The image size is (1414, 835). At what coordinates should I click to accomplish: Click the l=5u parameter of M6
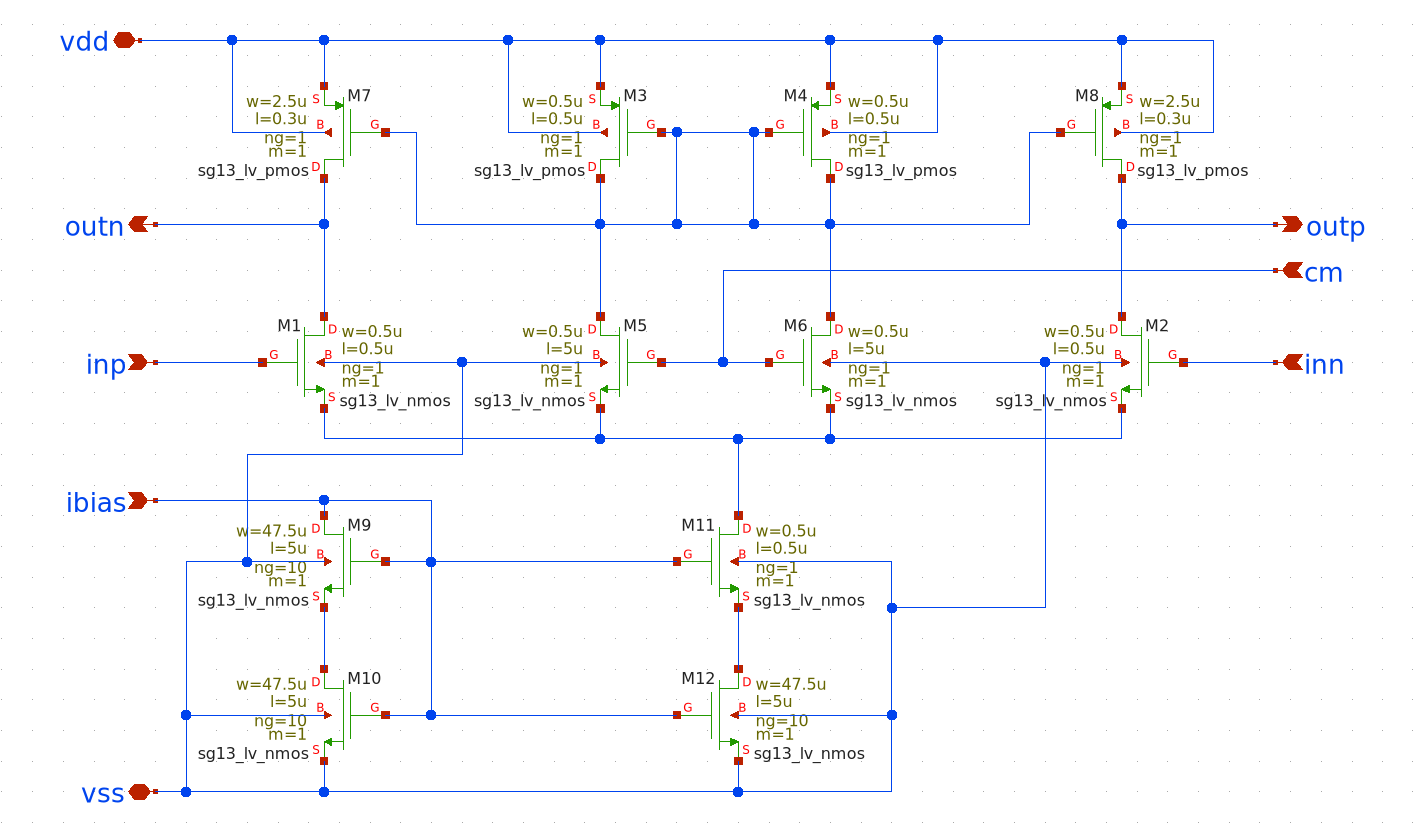[x=864, y=349]
